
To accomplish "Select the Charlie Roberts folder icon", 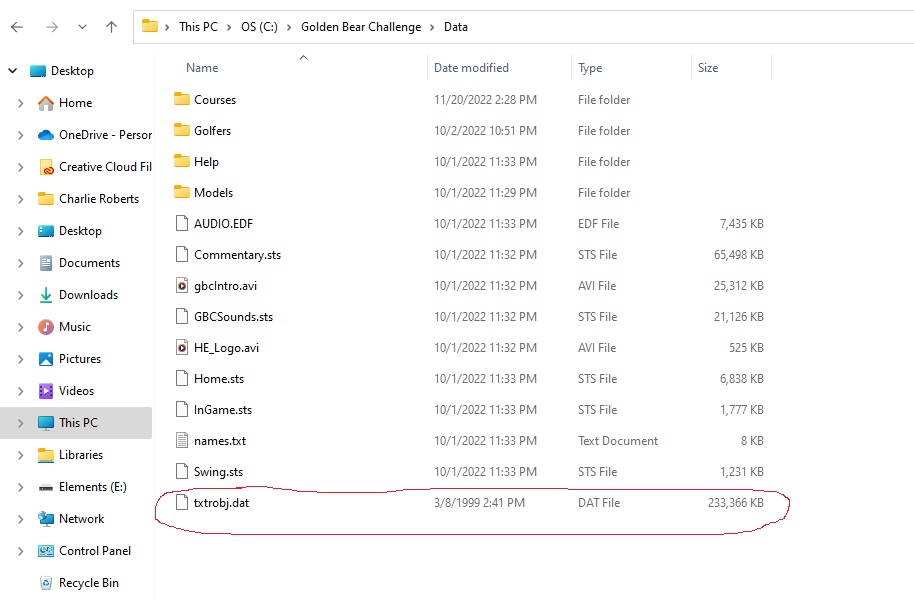I will pos(45,199).
